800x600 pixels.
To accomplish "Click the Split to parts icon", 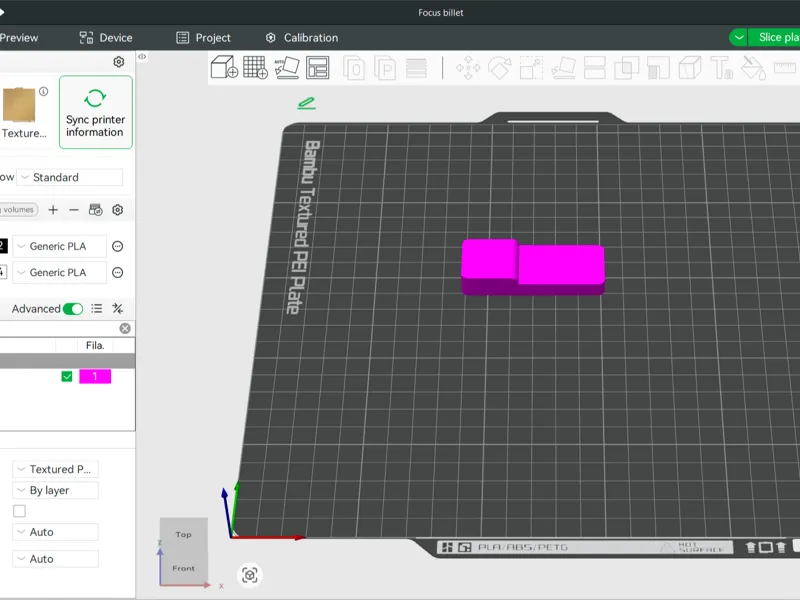I will click(x=385, y=68).
